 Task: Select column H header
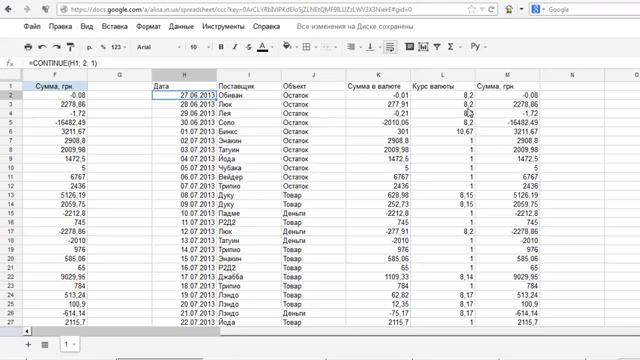(x=184, y=75)
